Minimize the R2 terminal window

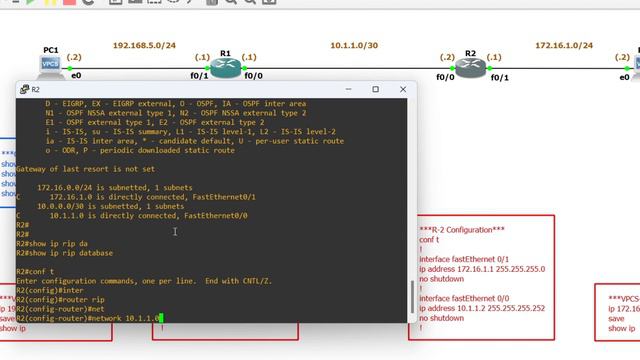[348, 89]
